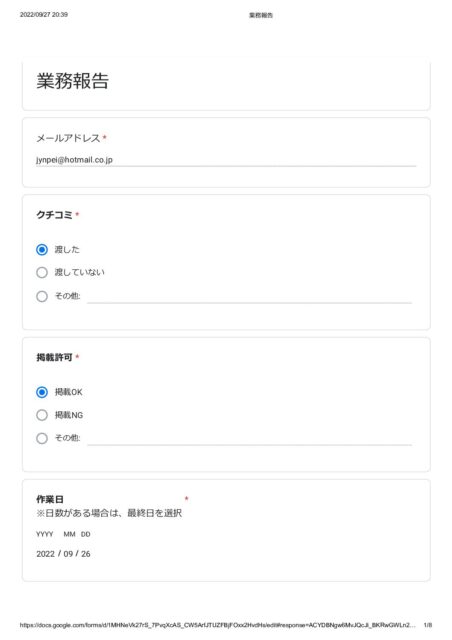Click the 作業日 question label
The height and width of the screenshot is (640, 452).
50,499
